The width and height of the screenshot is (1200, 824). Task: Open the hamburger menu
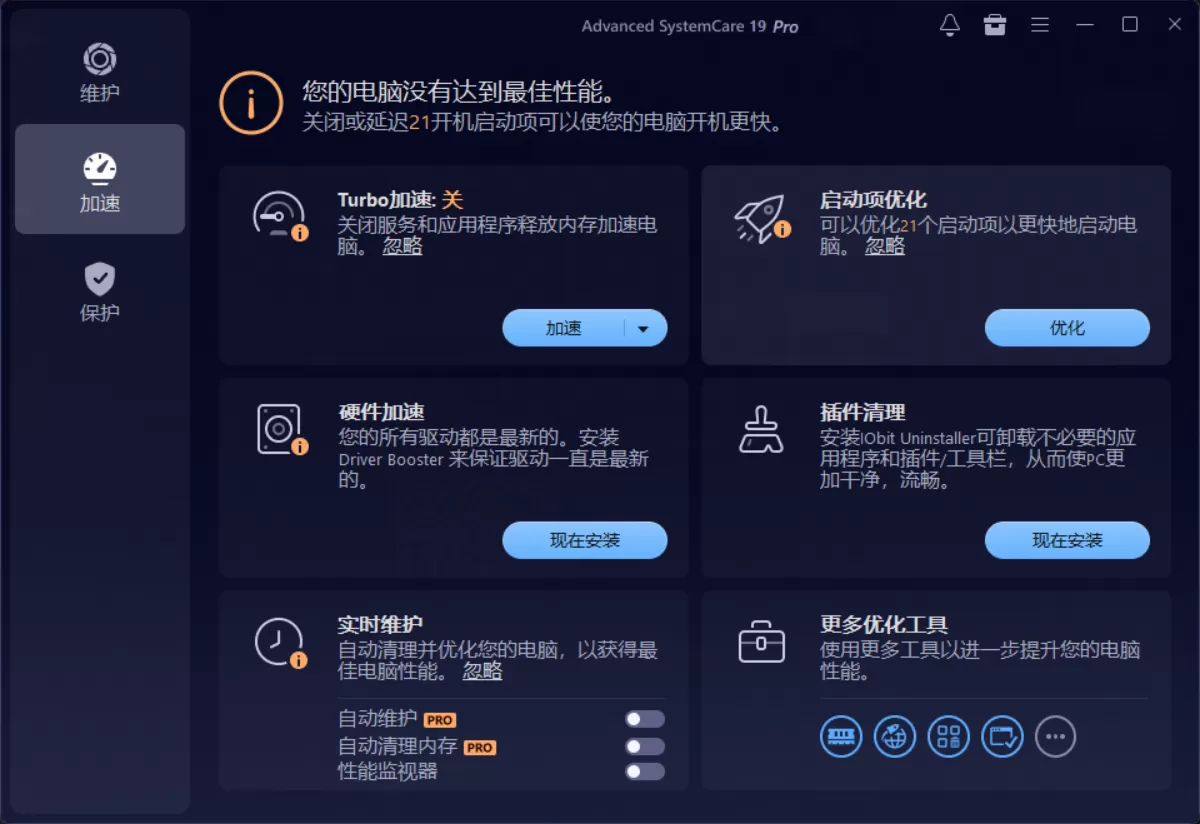(1040, 25)
